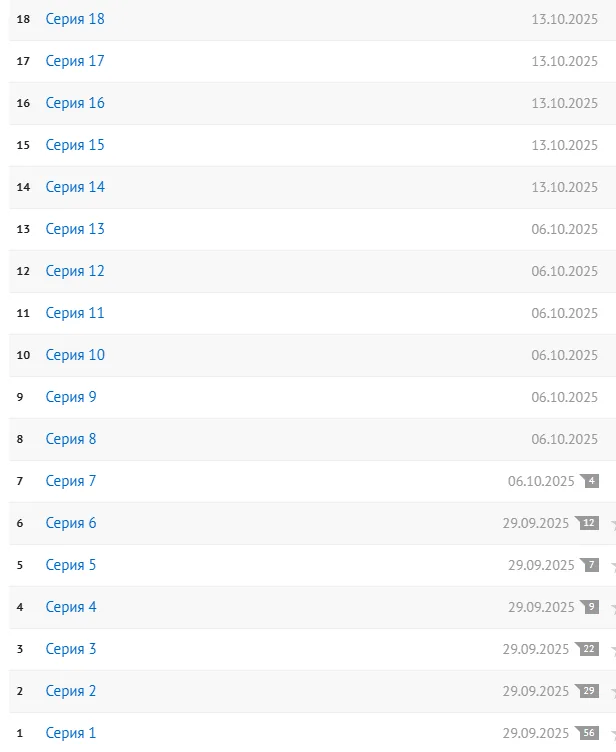
Task: Click the 29 comments badge on Серия 2
Action: point(588,691)
